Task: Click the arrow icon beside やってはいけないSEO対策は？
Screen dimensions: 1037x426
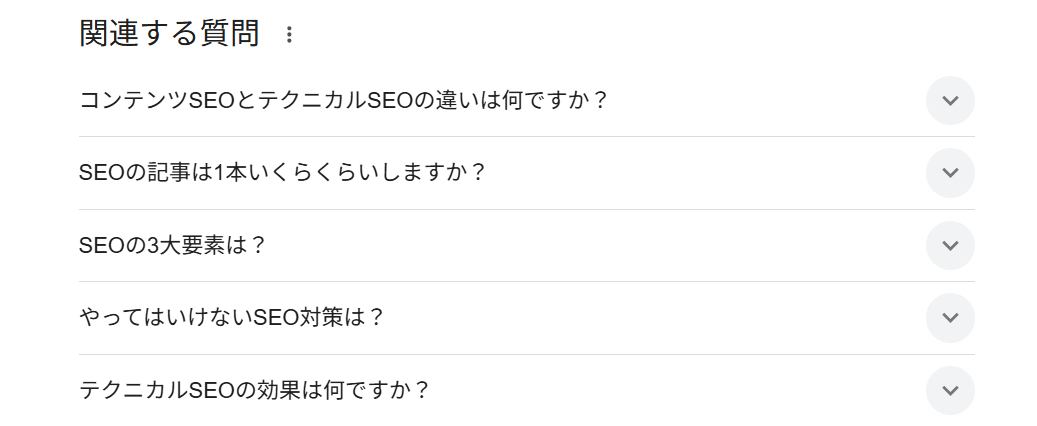Action: pos(950,318)
